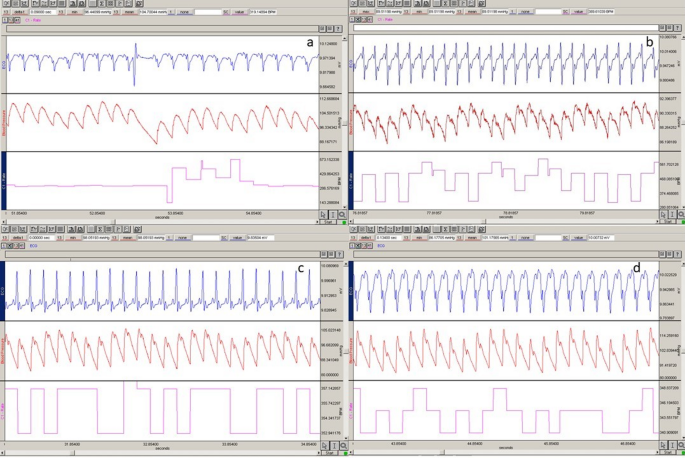The image size is (685, 458).
Task: Select the I-beam selection tool in panel a
Action: 333,215
